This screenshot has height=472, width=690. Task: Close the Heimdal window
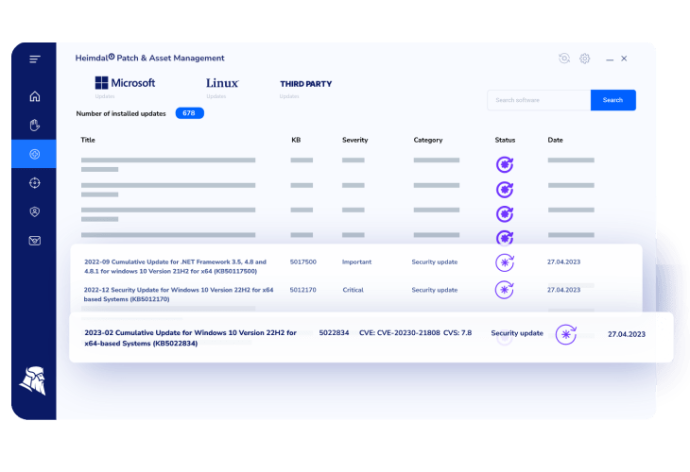point(624,59)
